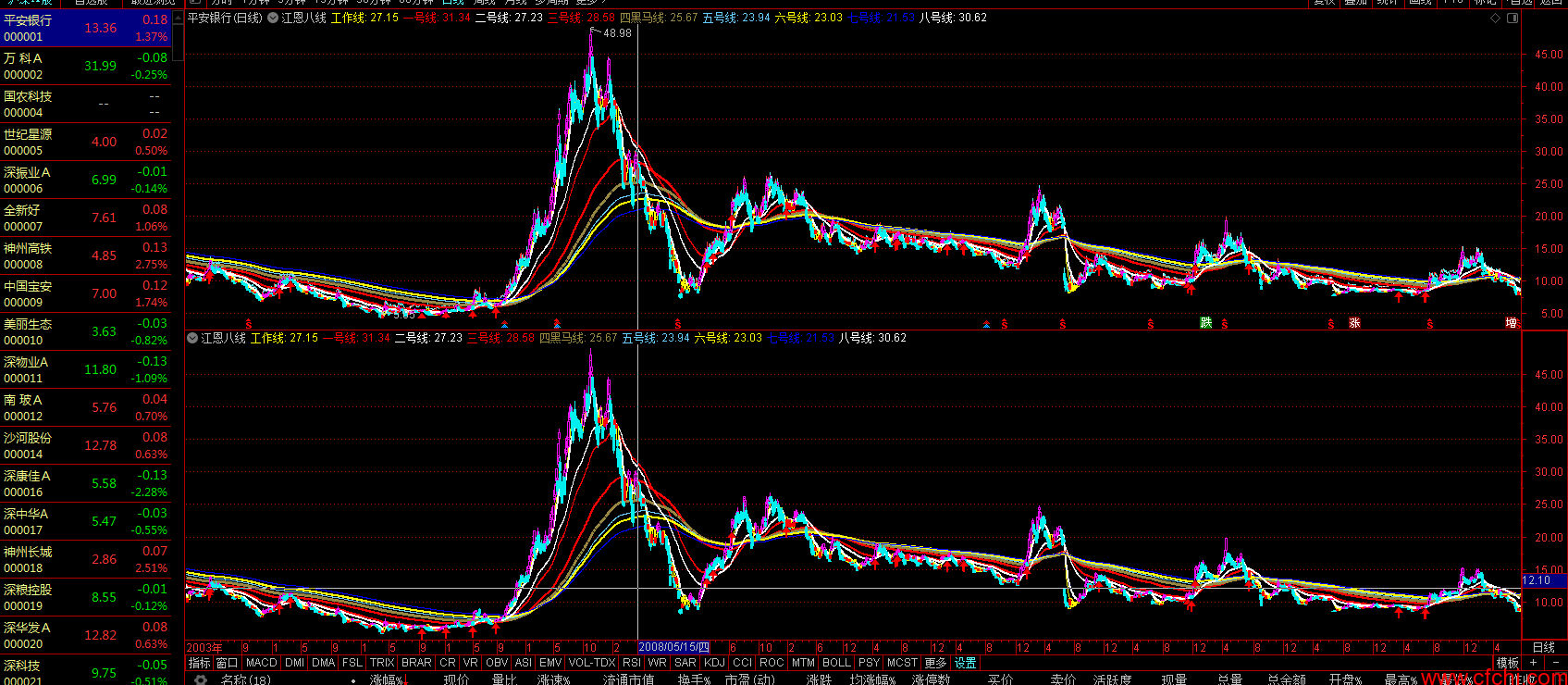Screen dimensions: 1568x685
Task: Zoom in with the plus button
Action: click(x=1534, y=663)
